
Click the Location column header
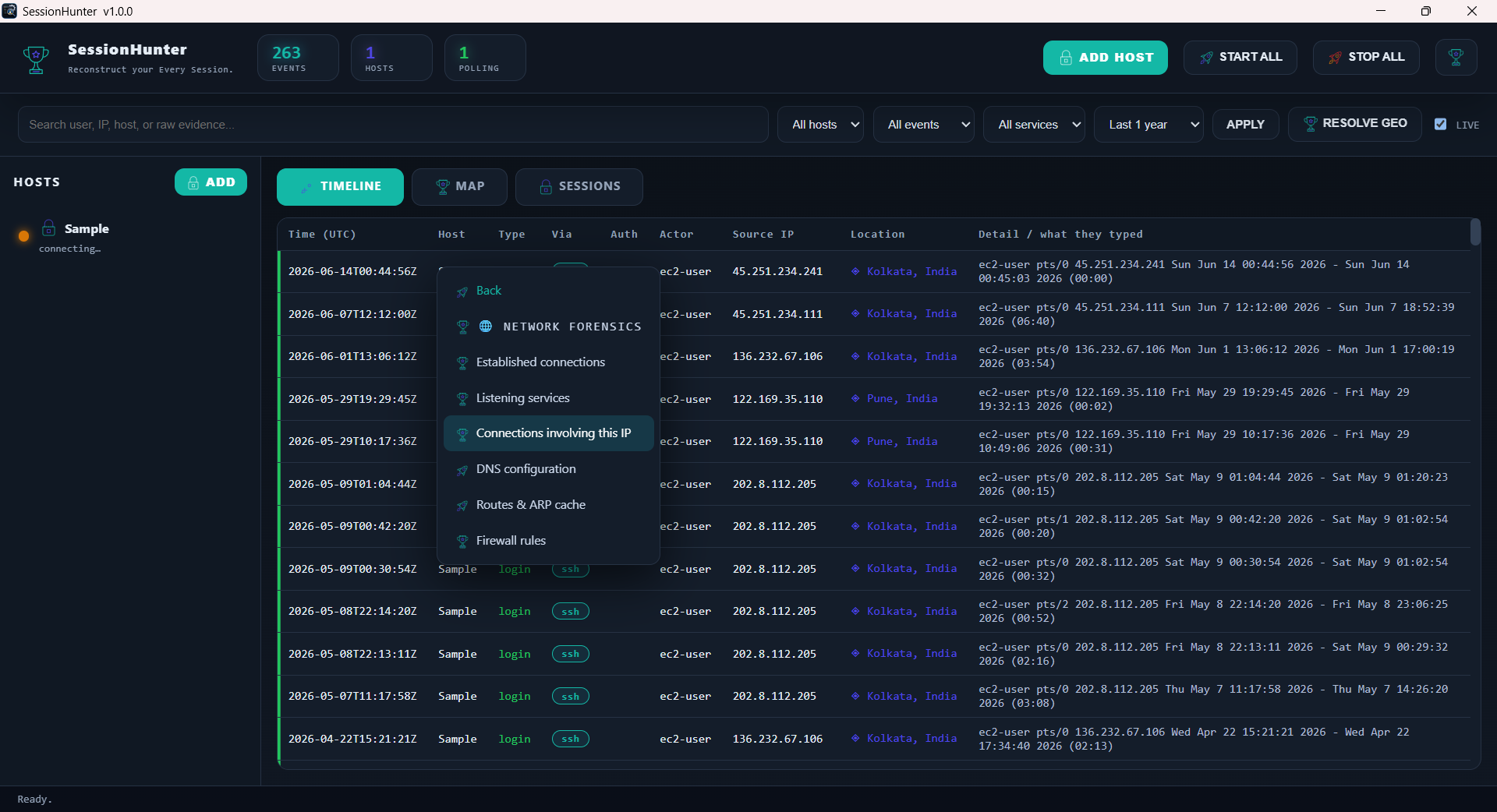878,235
